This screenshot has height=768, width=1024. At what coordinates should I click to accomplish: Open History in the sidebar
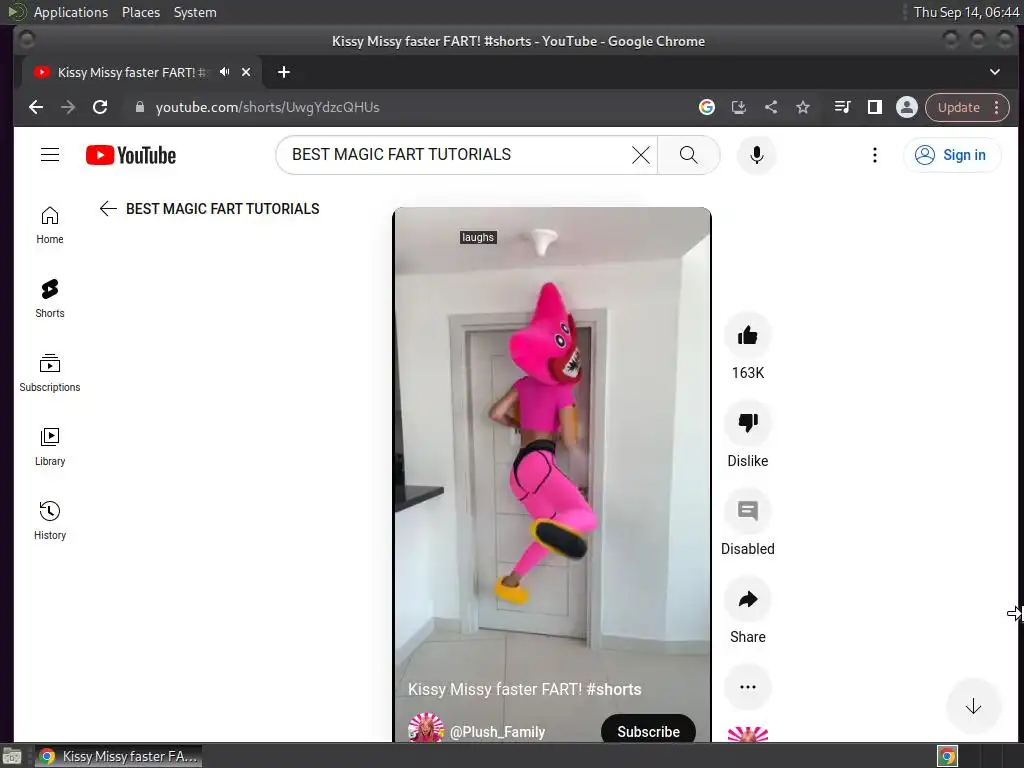[50, 520]
